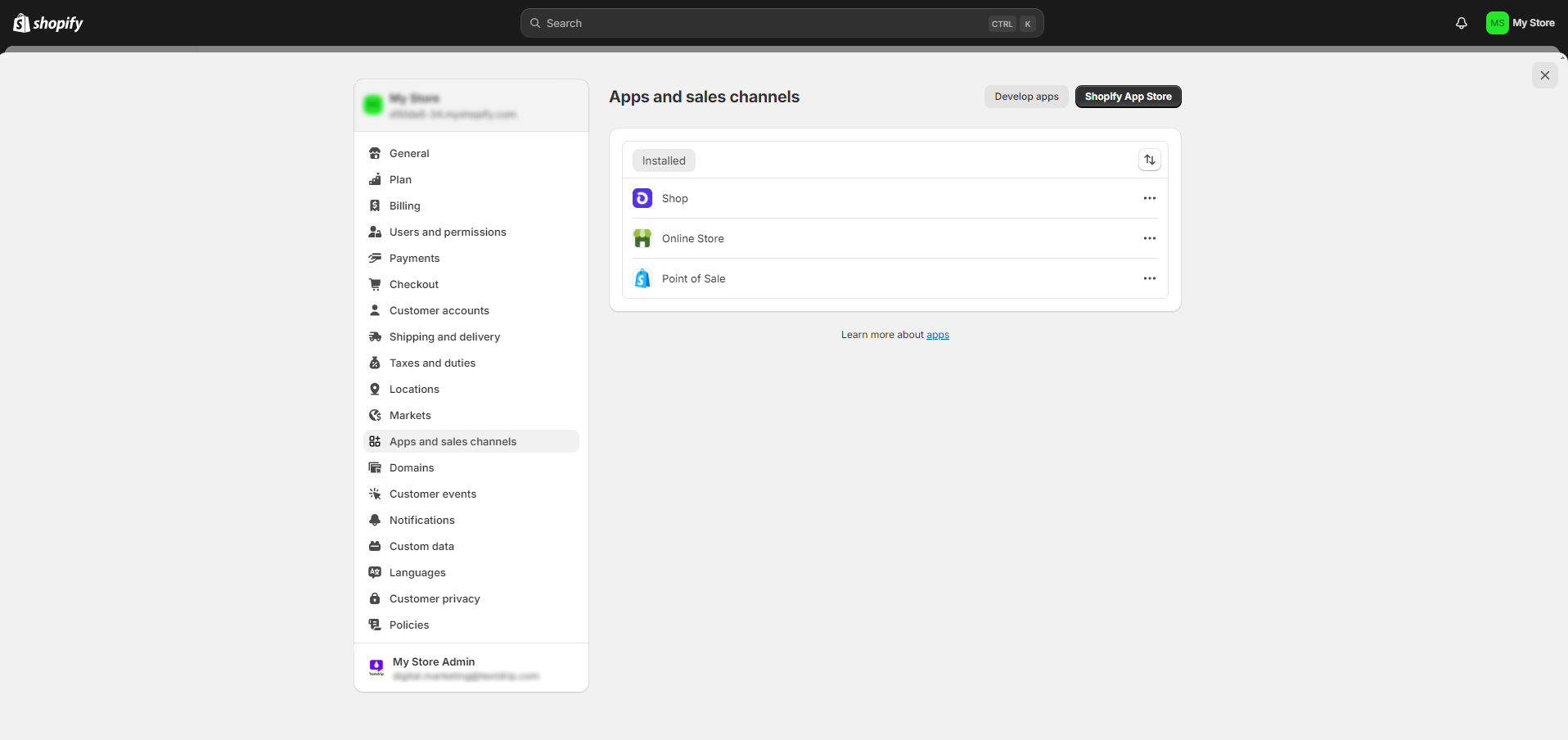Toggle the installed apps sort order

click(x=1149, y=160)
